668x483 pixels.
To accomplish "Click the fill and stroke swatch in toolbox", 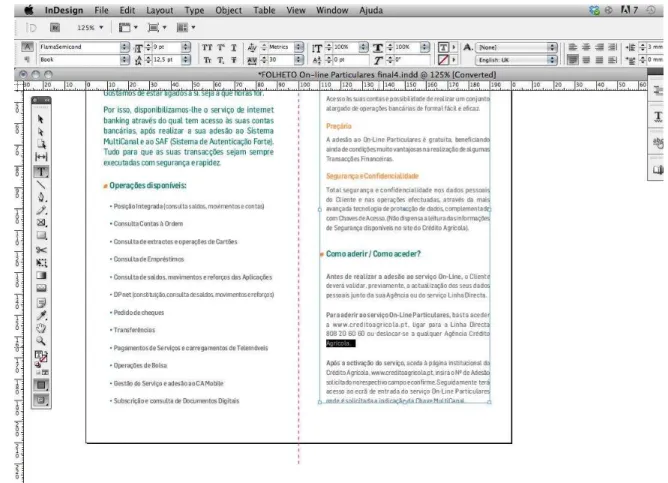I will coord(41,356).
